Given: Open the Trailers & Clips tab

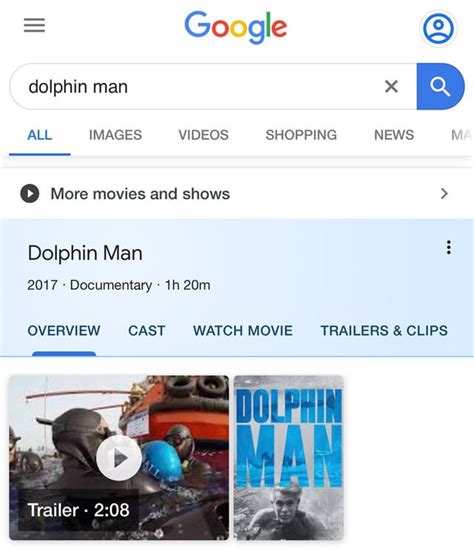Looking at the screenshot, I should tap(384, 331).
